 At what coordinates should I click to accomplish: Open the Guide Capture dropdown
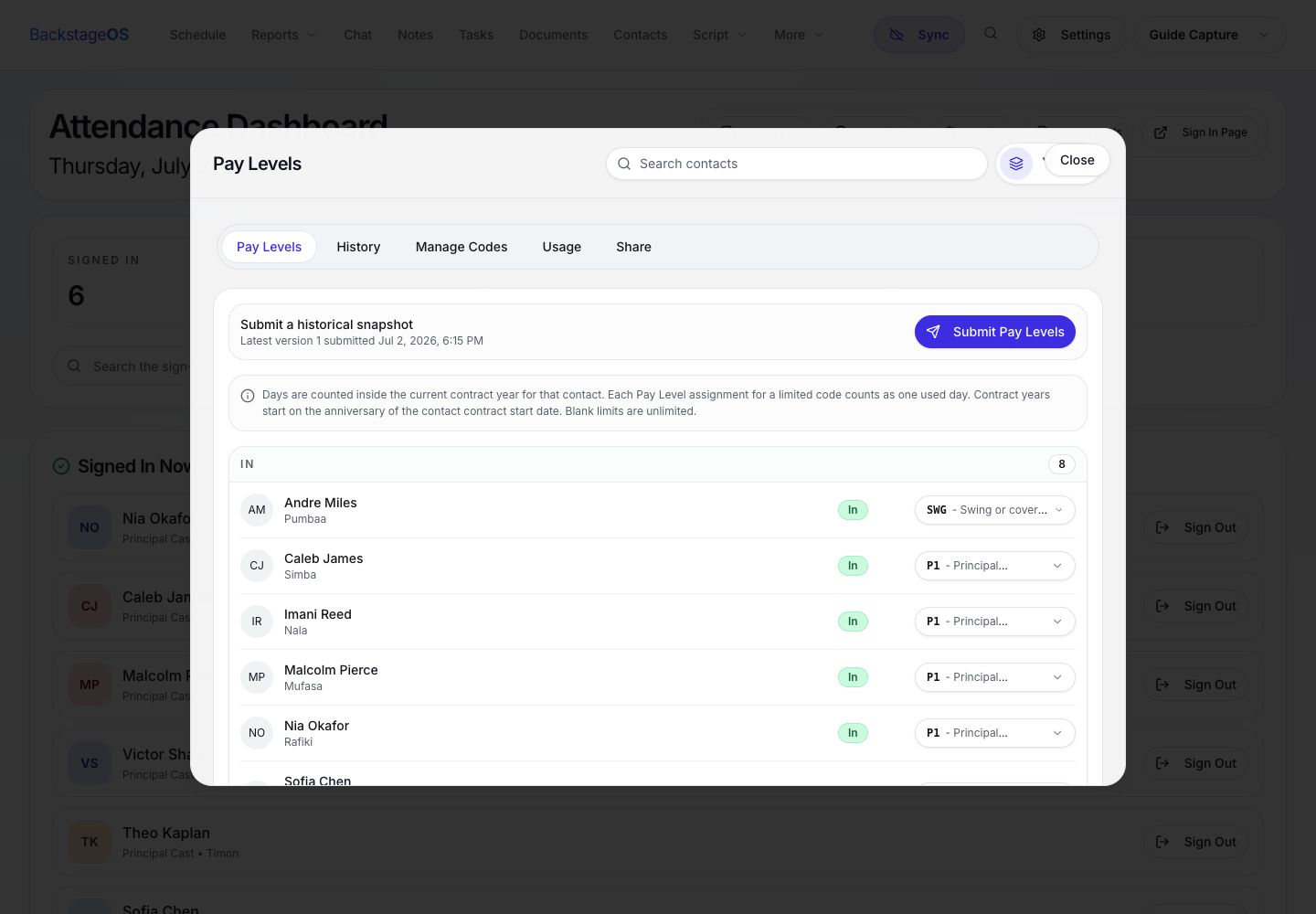[1210, 35]
